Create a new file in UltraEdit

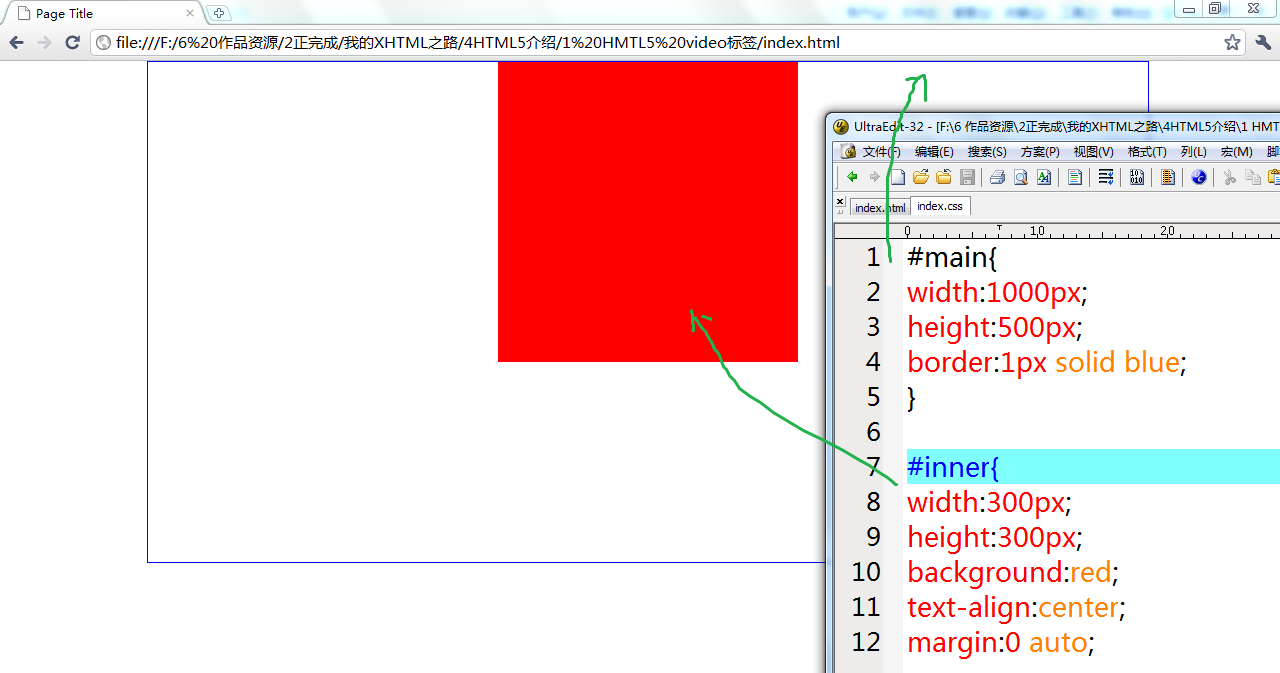tap(898, 177)
